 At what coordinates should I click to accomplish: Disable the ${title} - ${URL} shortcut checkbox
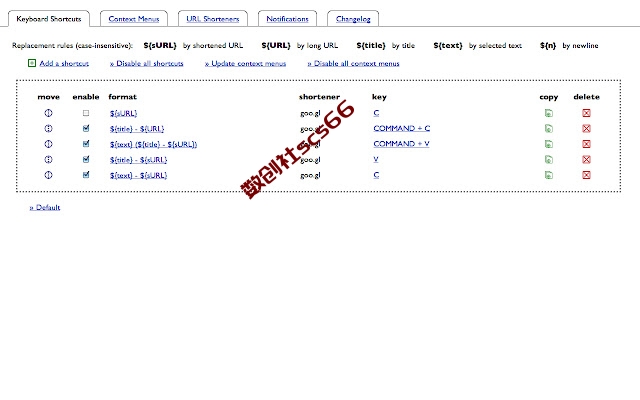pyautogui.click(x=86, y=128)
